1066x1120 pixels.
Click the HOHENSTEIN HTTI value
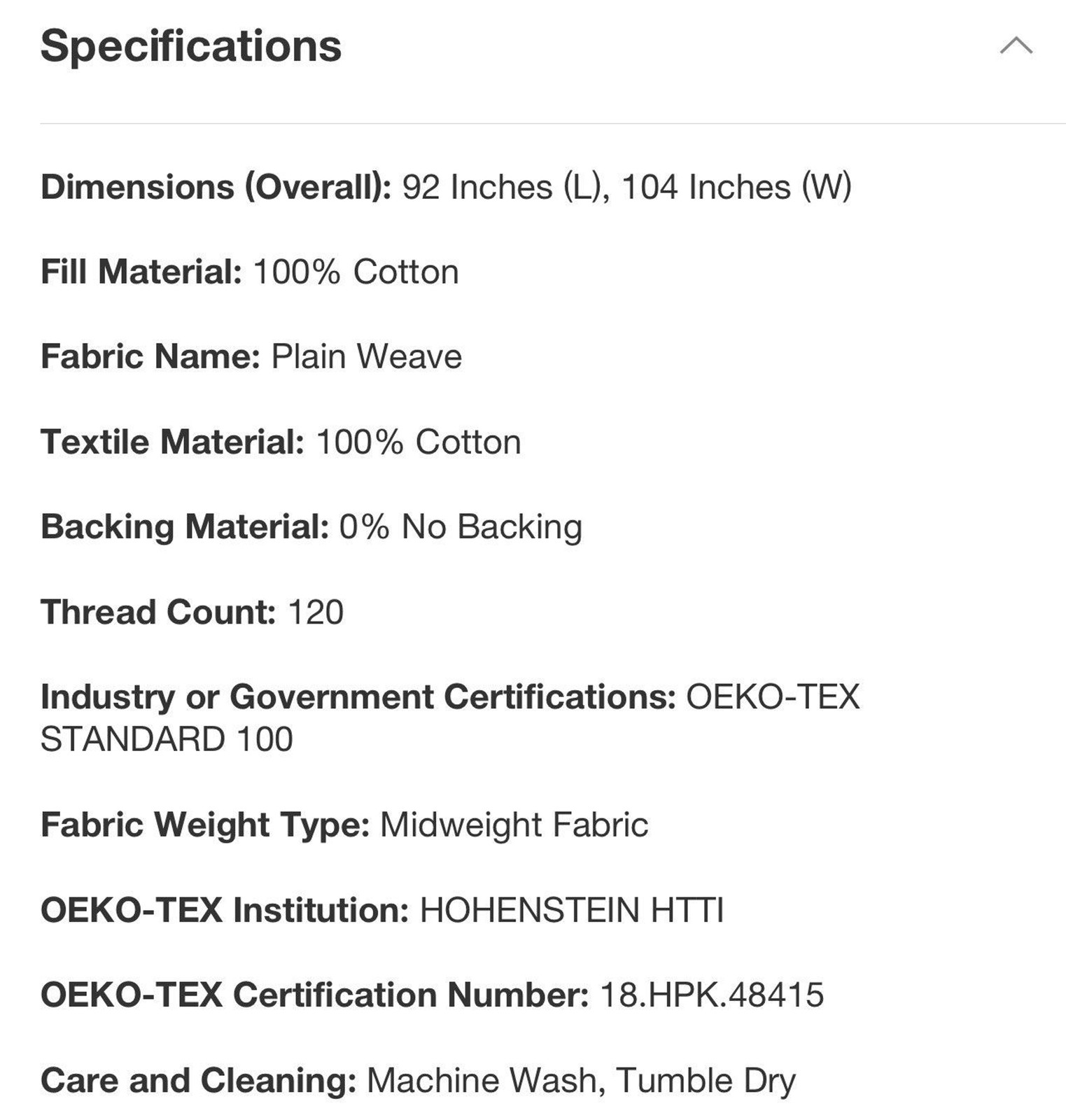[571, 910]
